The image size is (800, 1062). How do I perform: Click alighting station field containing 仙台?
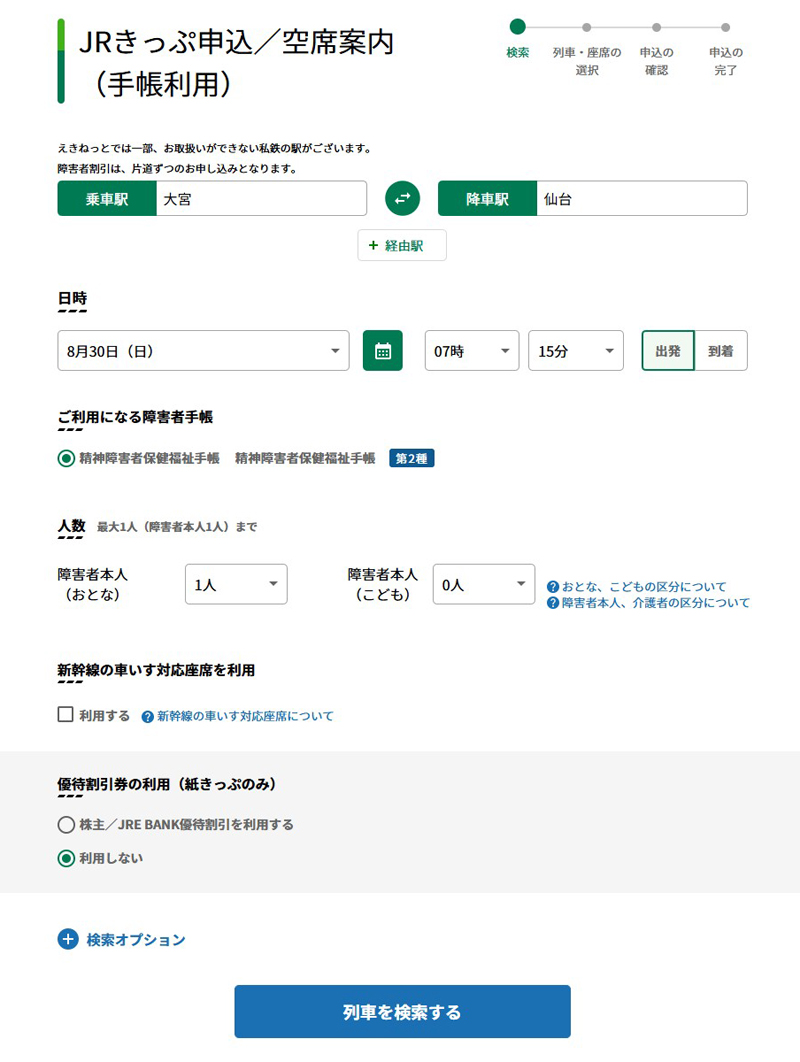pos(642,198)
